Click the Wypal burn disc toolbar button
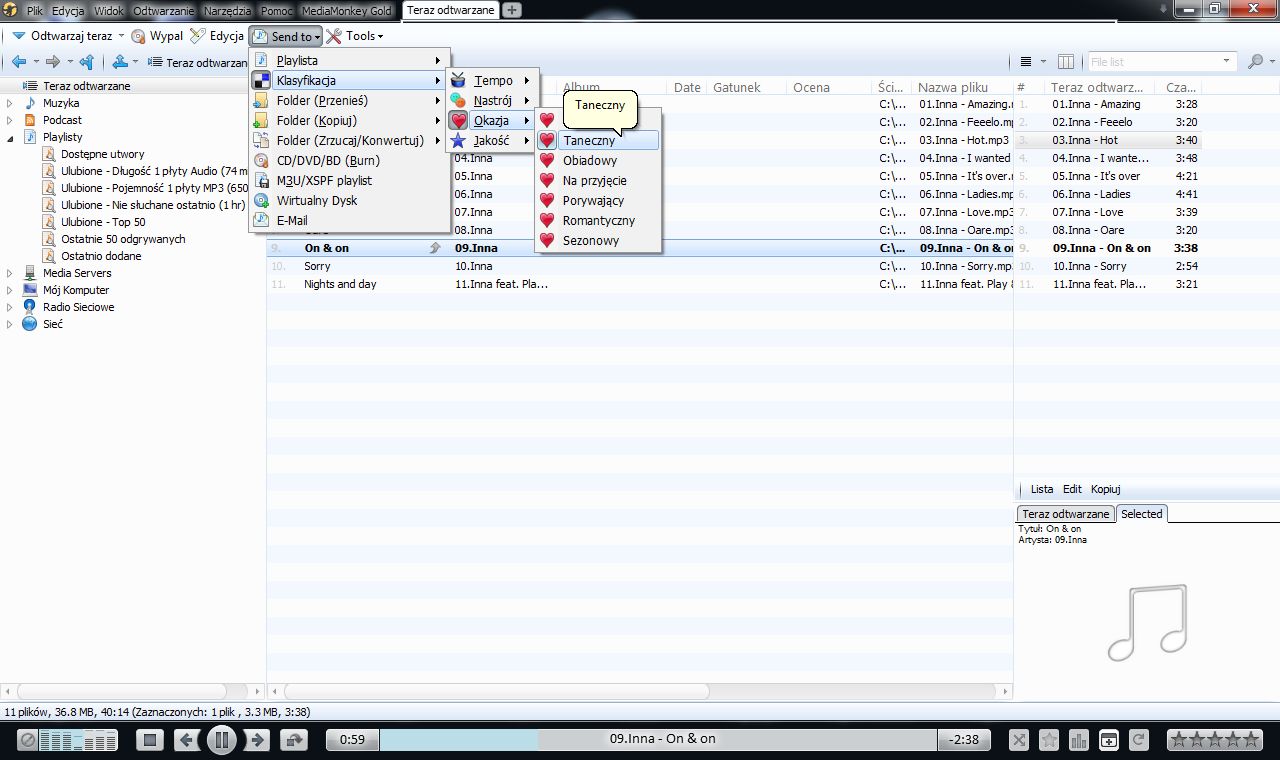This screenshot has width=1280, height=760. coord(158,36)
